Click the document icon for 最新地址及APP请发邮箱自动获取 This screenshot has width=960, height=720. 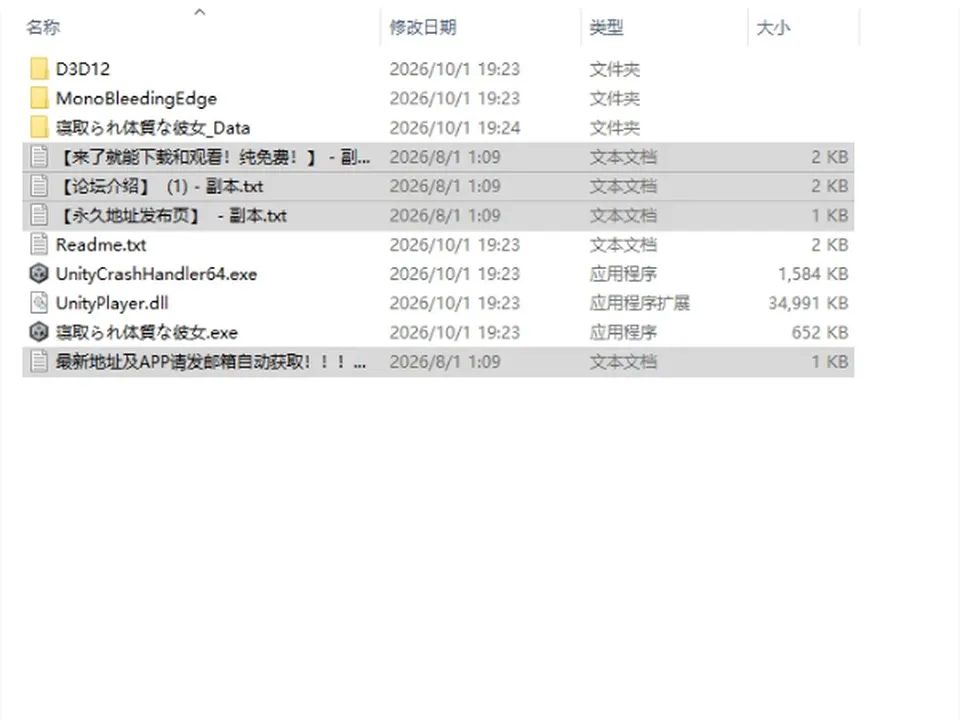(39, 362)
